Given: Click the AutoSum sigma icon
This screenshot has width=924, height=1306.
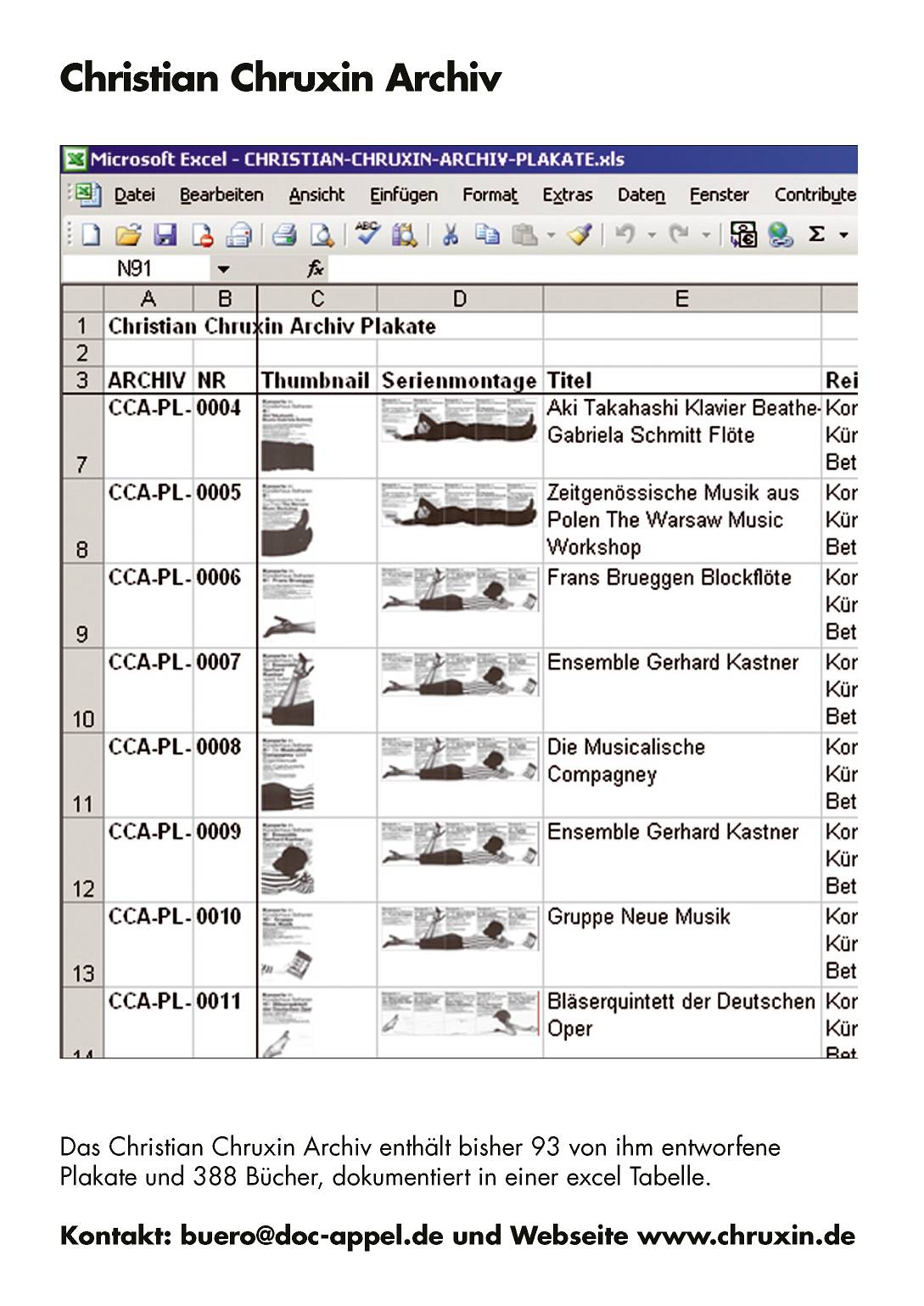Looking at the screenshot, I should pyautogui.click(x=816, y=234).
